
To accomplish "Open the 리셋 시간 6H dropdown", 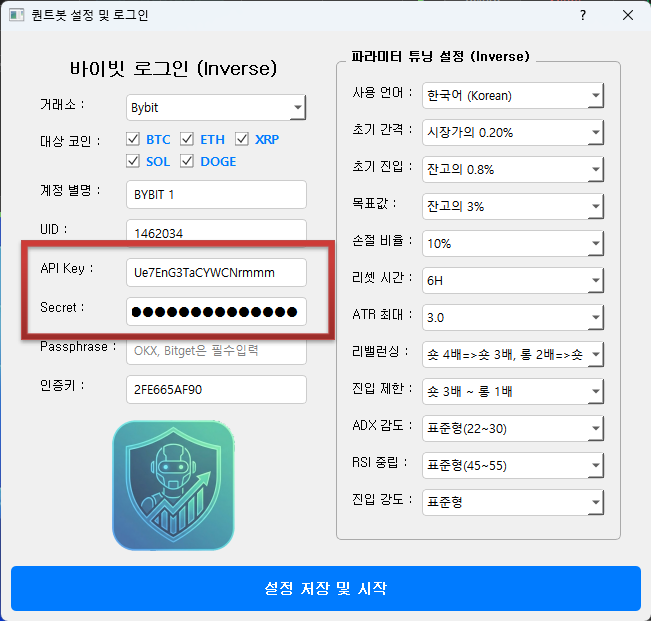I will 512,281.
